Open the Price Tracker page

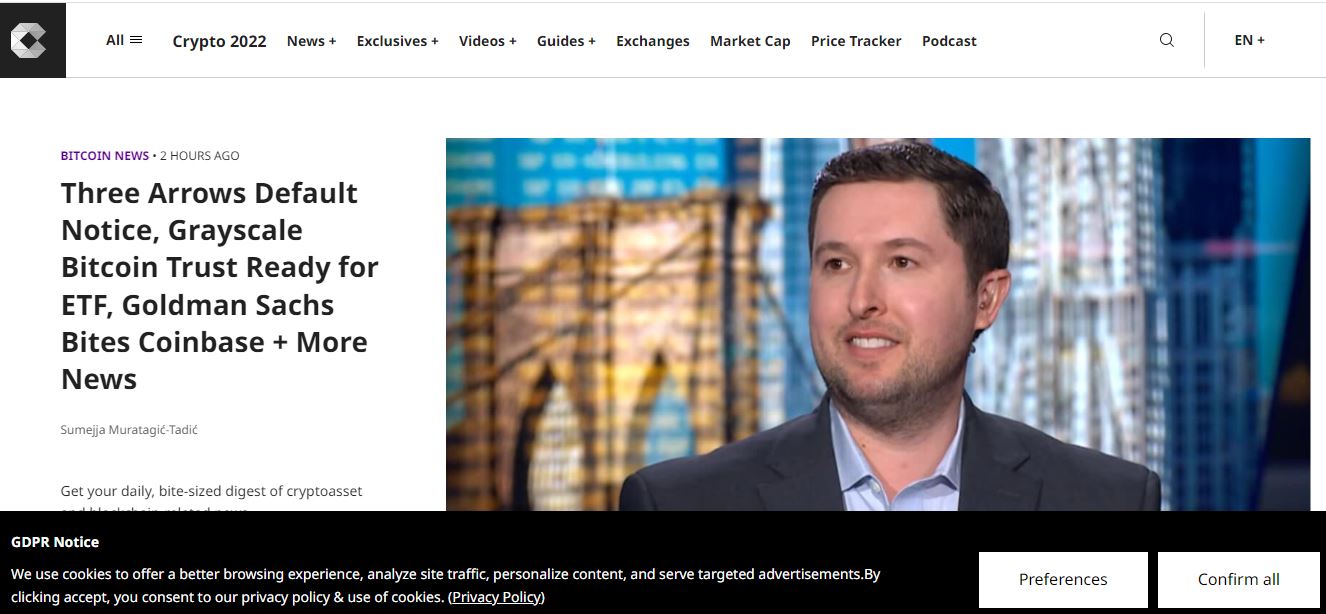(856, 41)
